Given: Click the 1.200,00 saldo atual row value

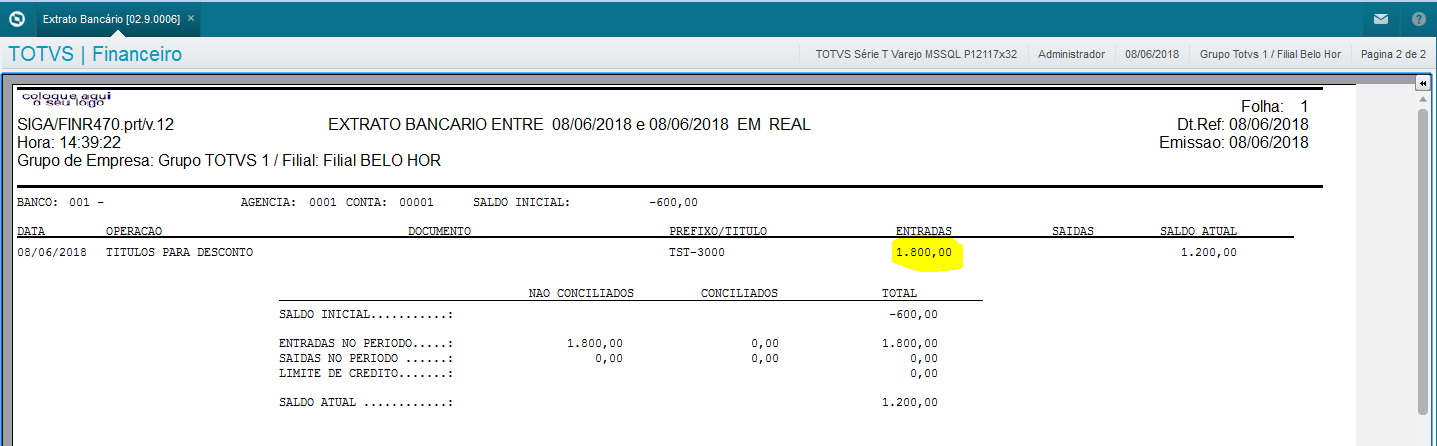Looking at the screenshot, I should tap(1208, 252).
